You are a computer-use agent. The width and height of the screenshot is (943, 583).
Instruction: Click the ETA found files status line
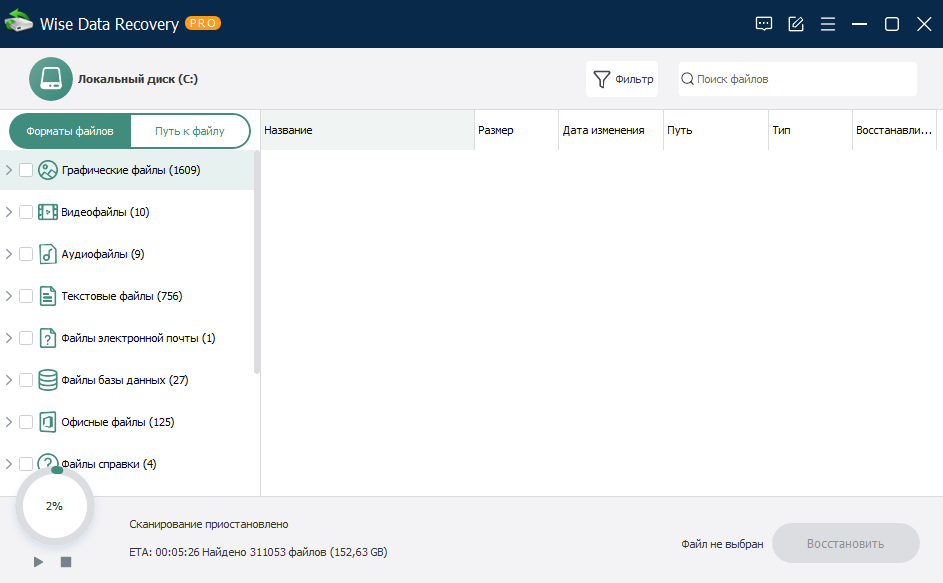(258, 552)
